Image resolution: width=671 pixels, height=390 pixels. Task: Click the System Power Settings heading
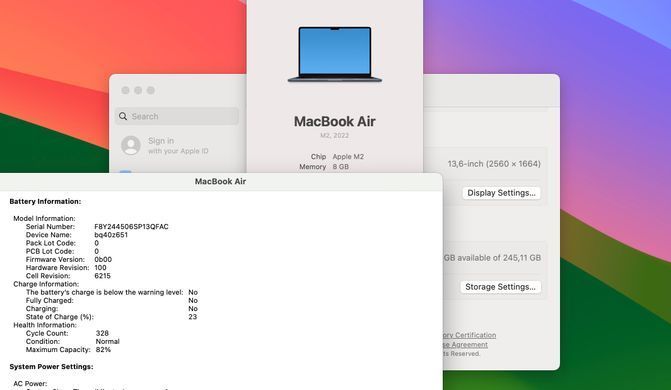coord(51,366)
